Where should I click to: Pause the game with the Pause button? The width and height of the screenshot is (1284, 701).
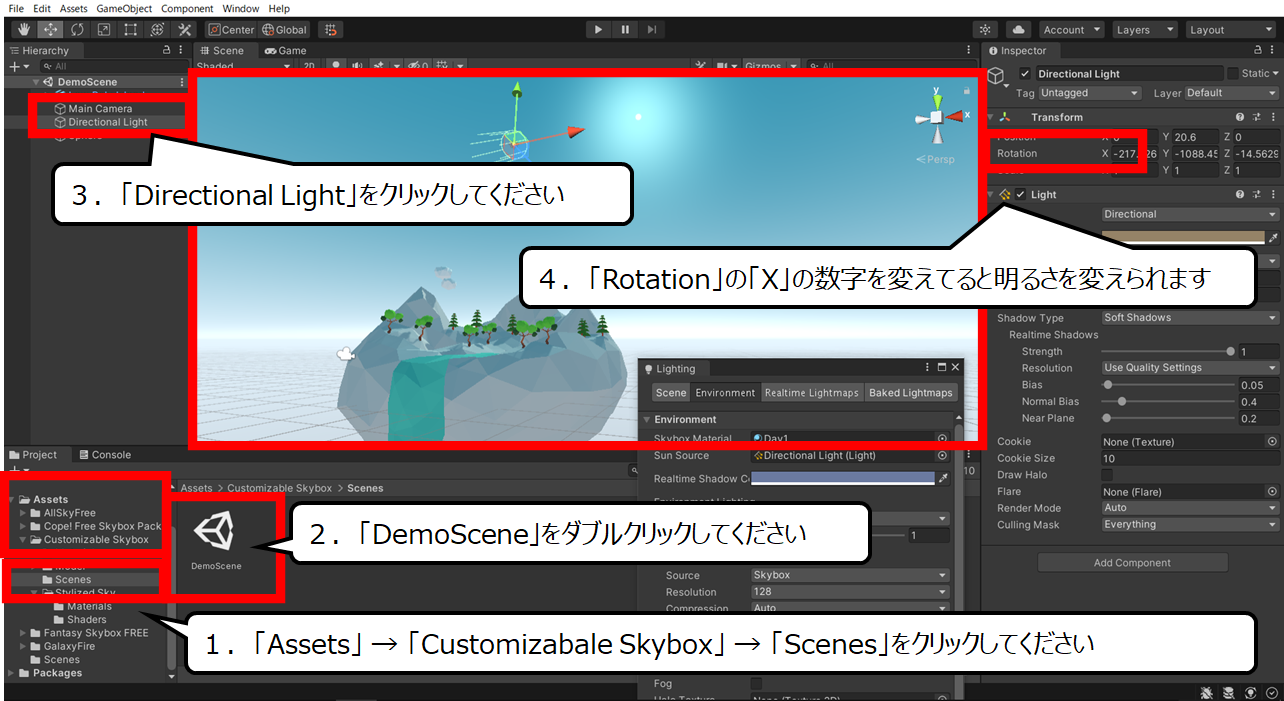click(625, 29)
